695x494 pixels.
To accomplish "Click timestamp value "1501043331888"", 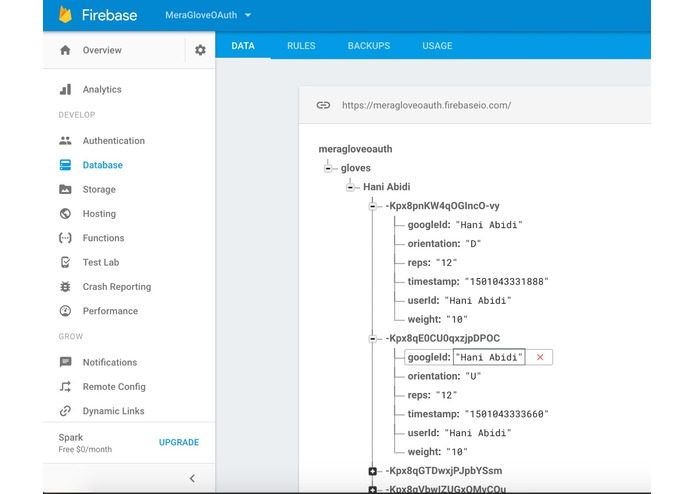I will tap(506, 281).
